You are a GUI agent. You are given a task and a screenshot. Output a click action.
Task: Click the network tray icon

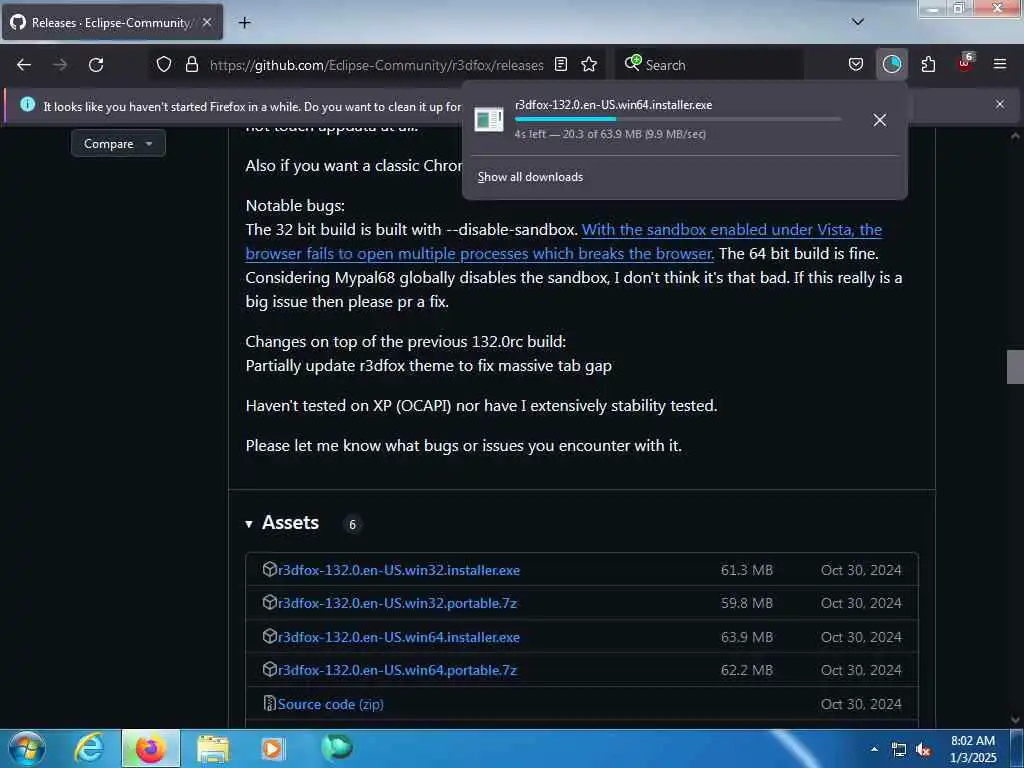click(899, 750)
